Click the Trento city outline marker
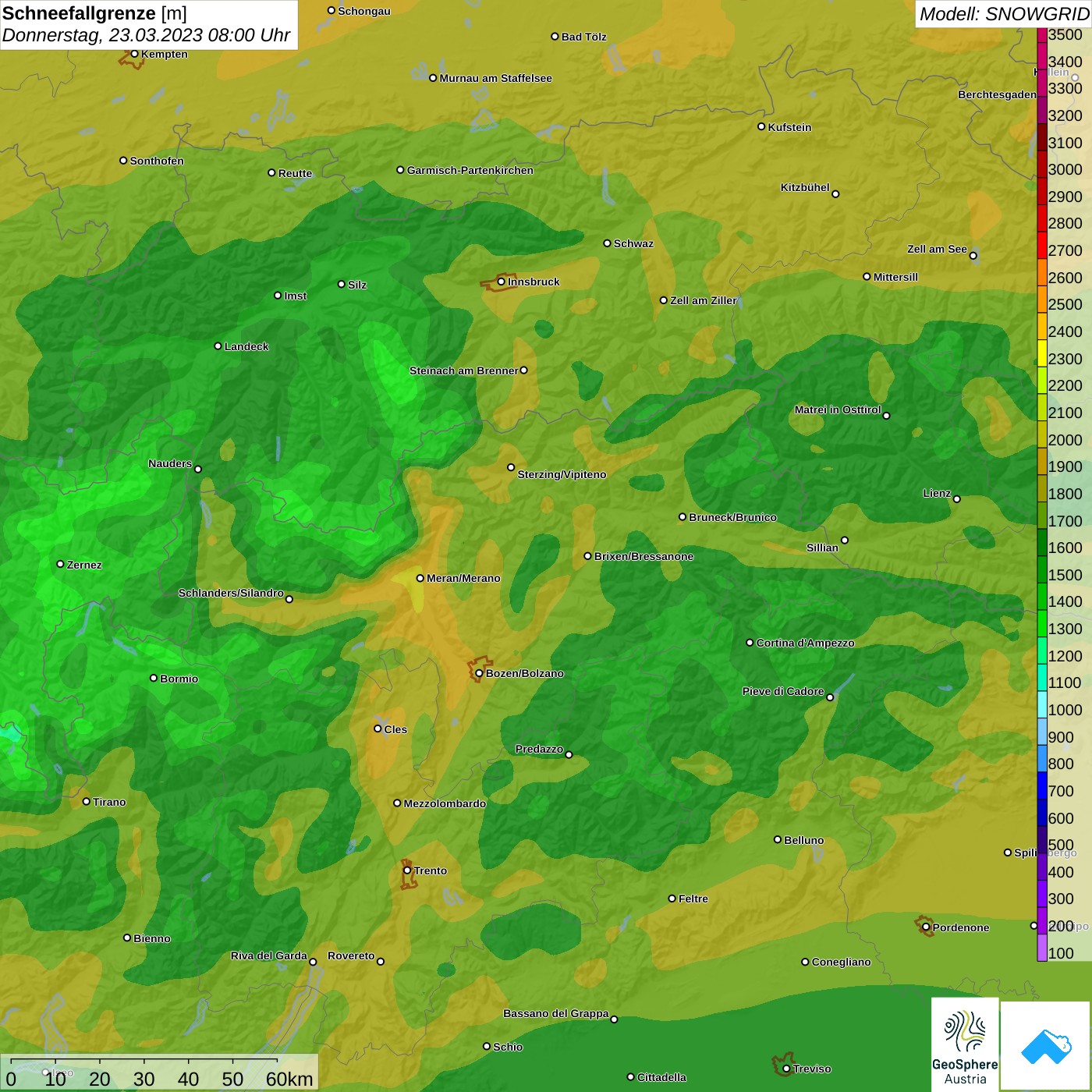This screenshot has width=1092, height=1092. [408, 875]
